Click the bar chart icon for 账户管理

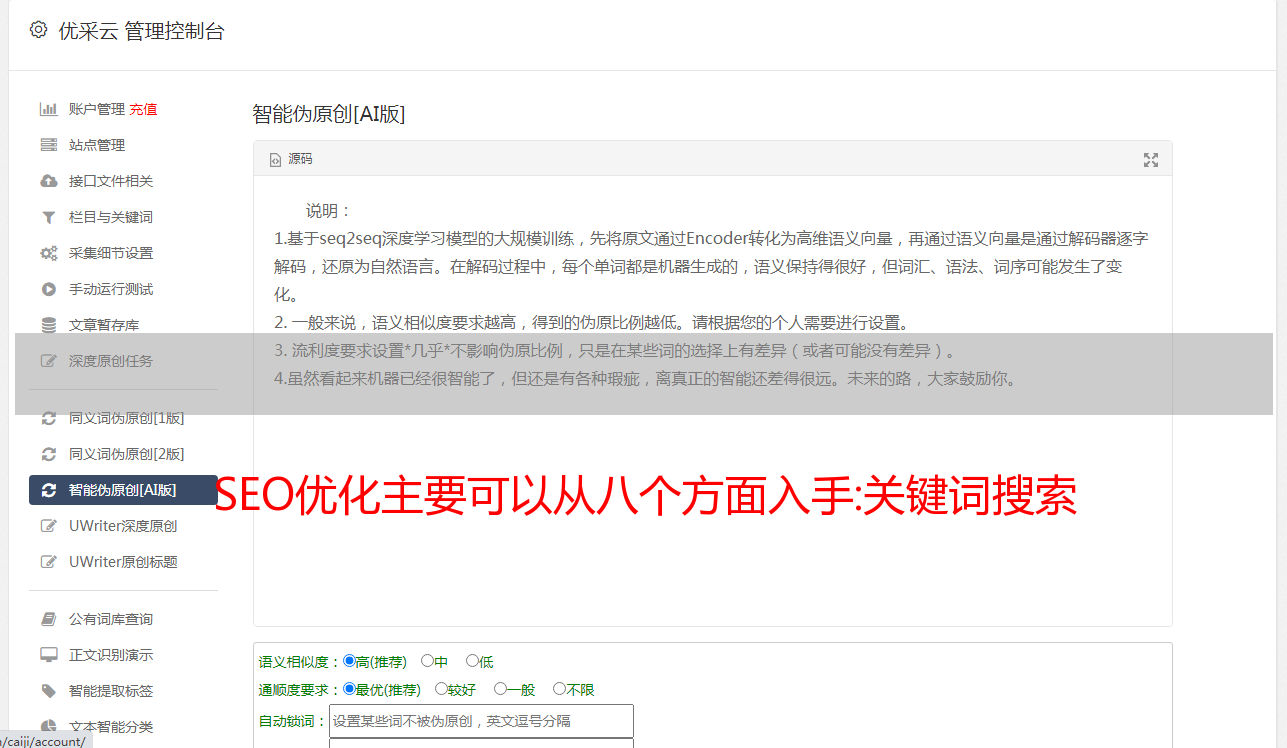point(48,109)
